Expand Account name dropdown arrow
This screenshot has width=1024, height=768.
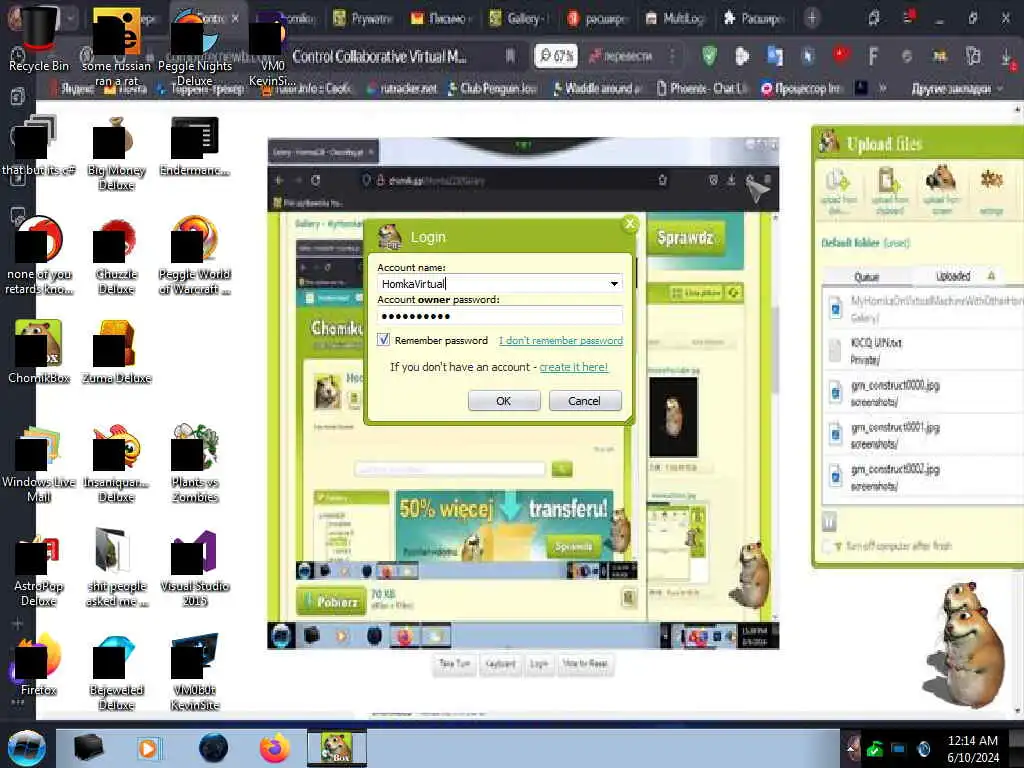614,283
